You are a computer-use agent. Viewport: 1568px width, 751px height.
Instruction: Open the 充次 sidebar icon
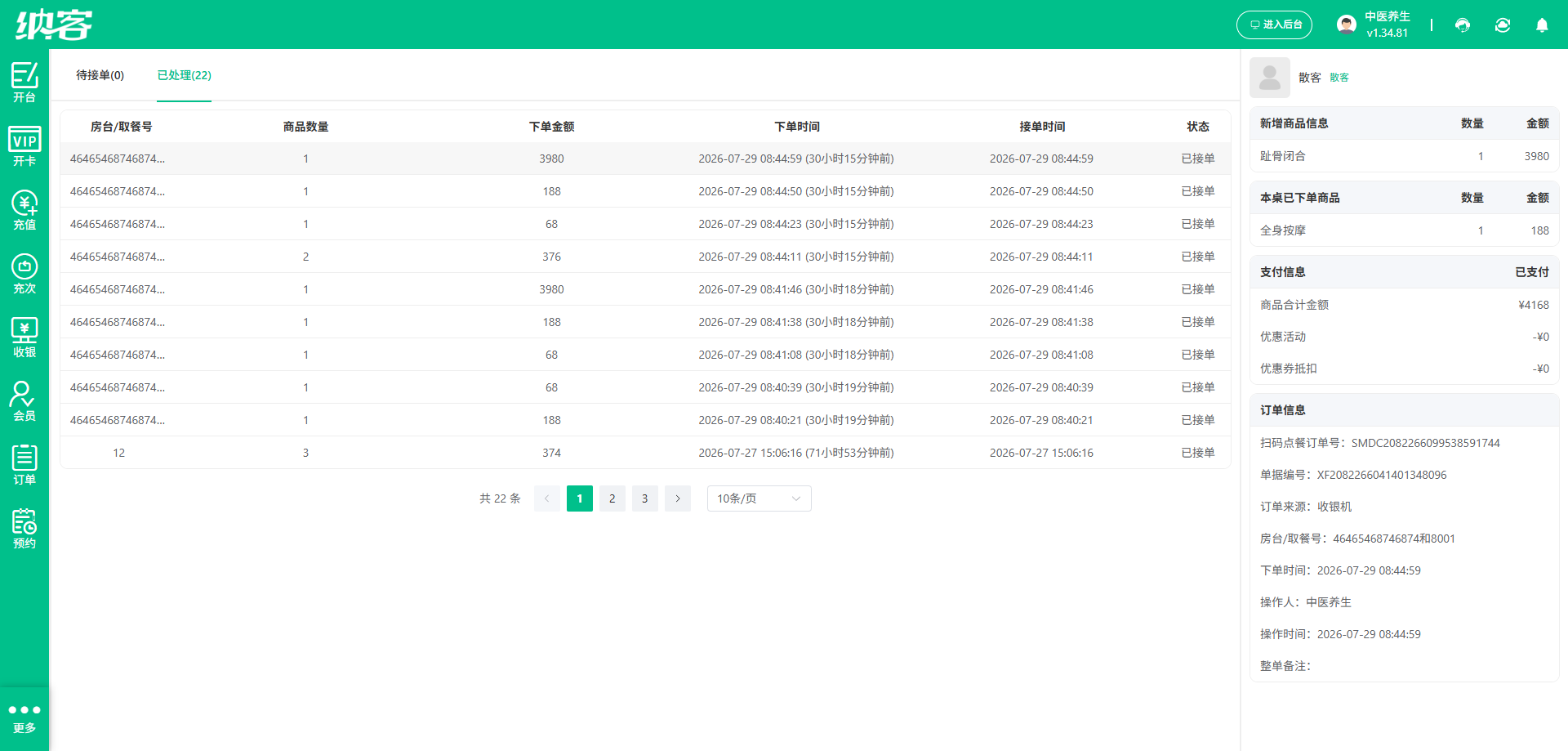pyautogui.click(x=24, y=273)
